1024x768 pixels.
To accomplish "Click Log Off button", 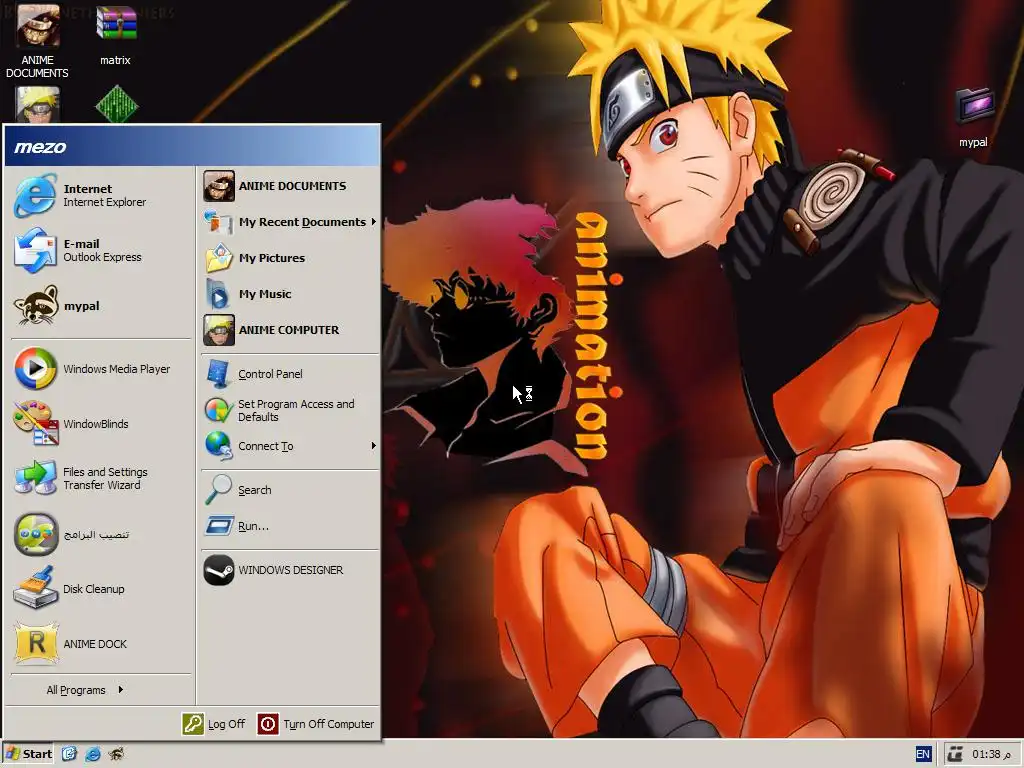I will pos(214,724).
